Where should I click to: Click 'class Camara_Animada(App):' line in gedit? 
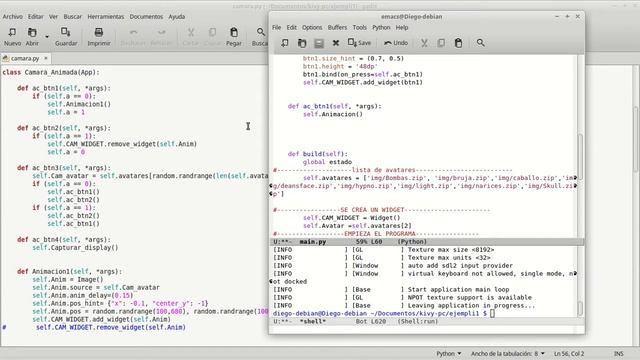(x=51, y=72)
